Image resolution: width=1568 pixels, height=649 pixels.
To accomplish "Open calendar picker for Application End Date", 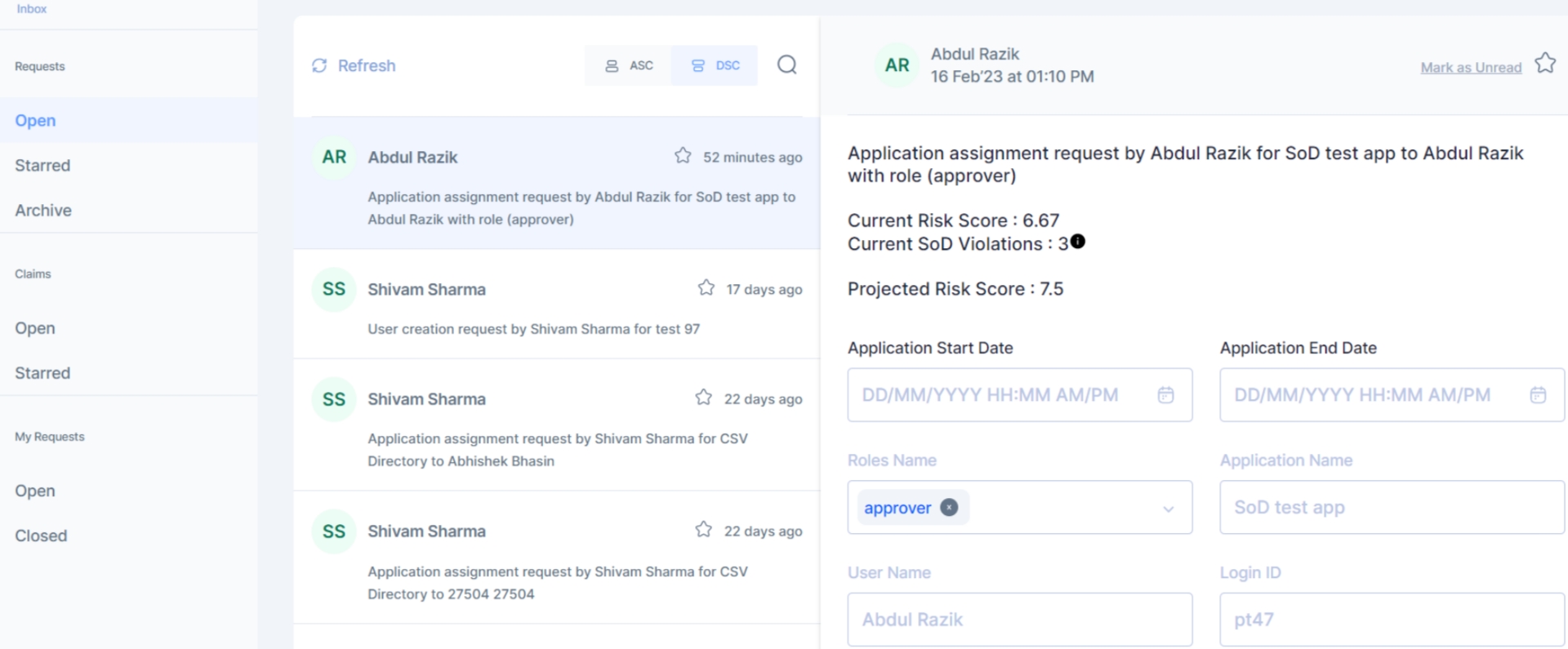I will coord(1537,395).
